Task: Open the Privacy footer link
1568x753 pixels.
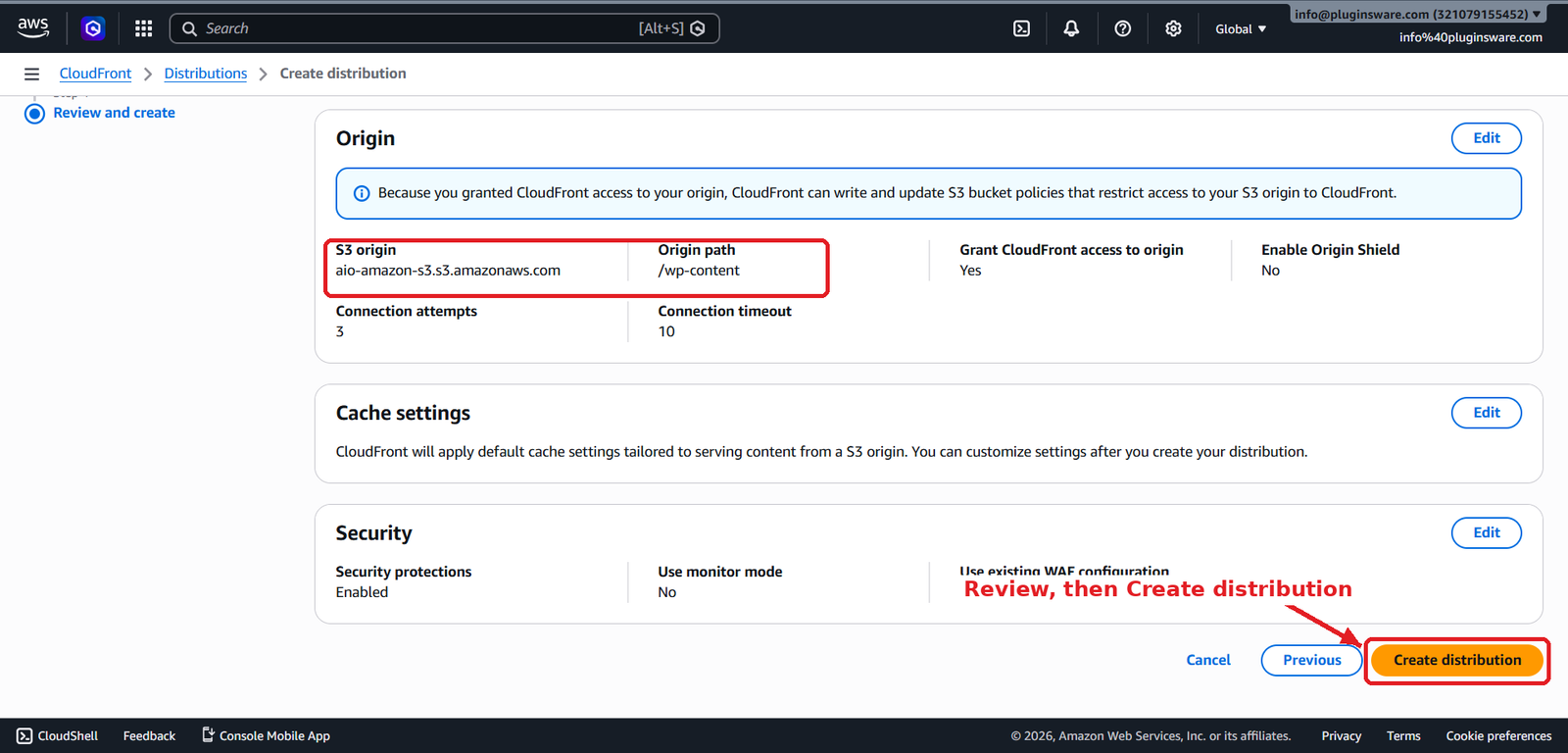Action: [1341, 735]
